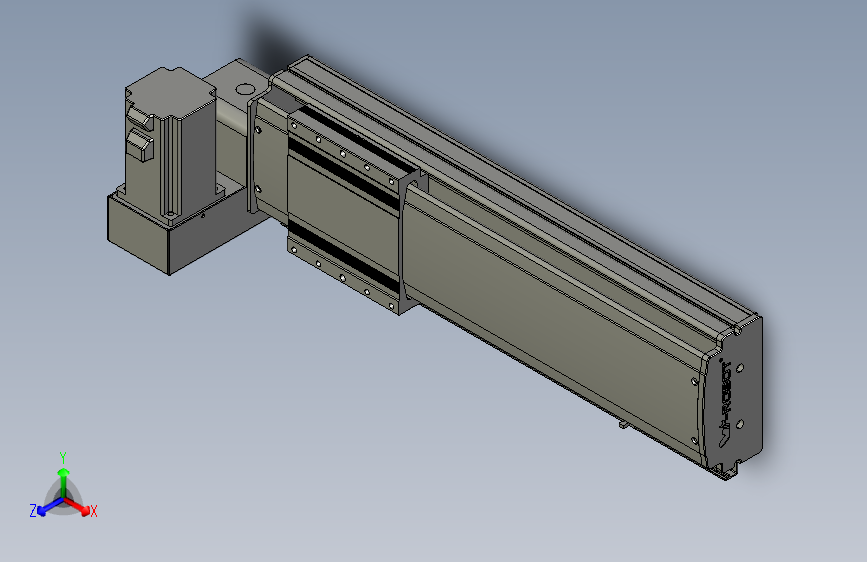The height and width of the screenshot is (562, 867).
Task: Click the red X axis of the orientation triad
Action: point(81,508)
